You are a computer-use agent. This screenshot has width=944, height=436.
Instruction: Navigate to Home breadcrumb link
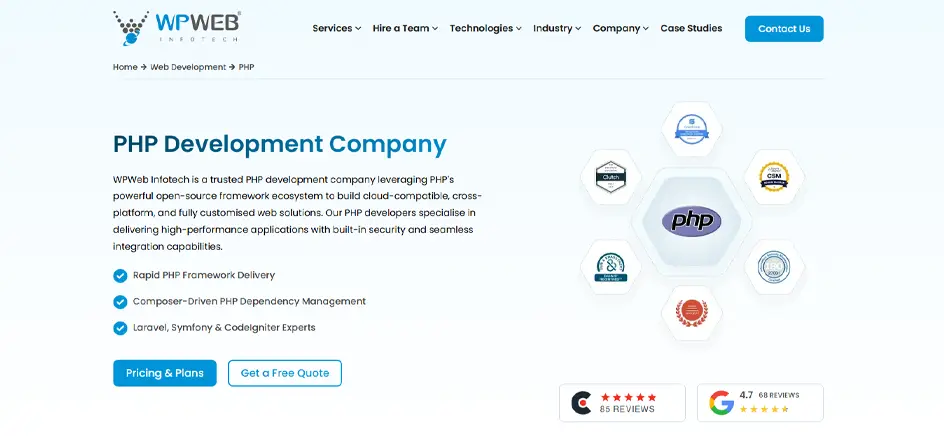[125, 67]
